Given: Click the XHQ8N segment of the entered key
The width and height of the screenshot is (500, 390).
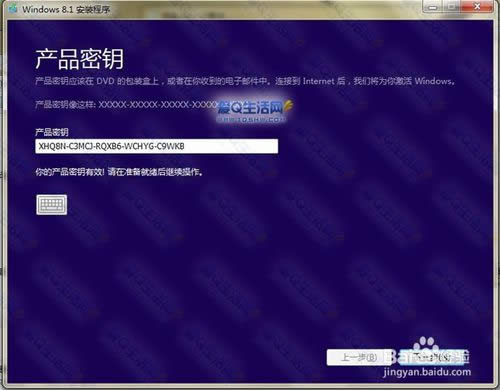Looking at the screenshot, I should [x=51, y=146].
